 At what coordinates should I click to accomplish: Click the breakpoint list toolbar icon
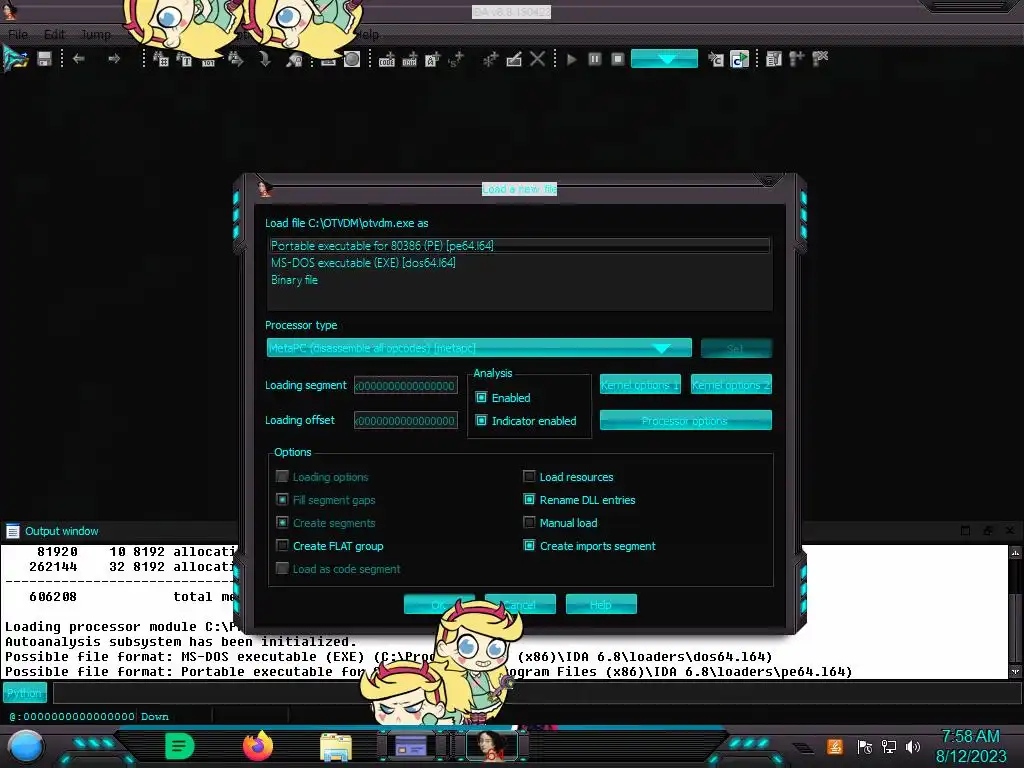(774, 59)
